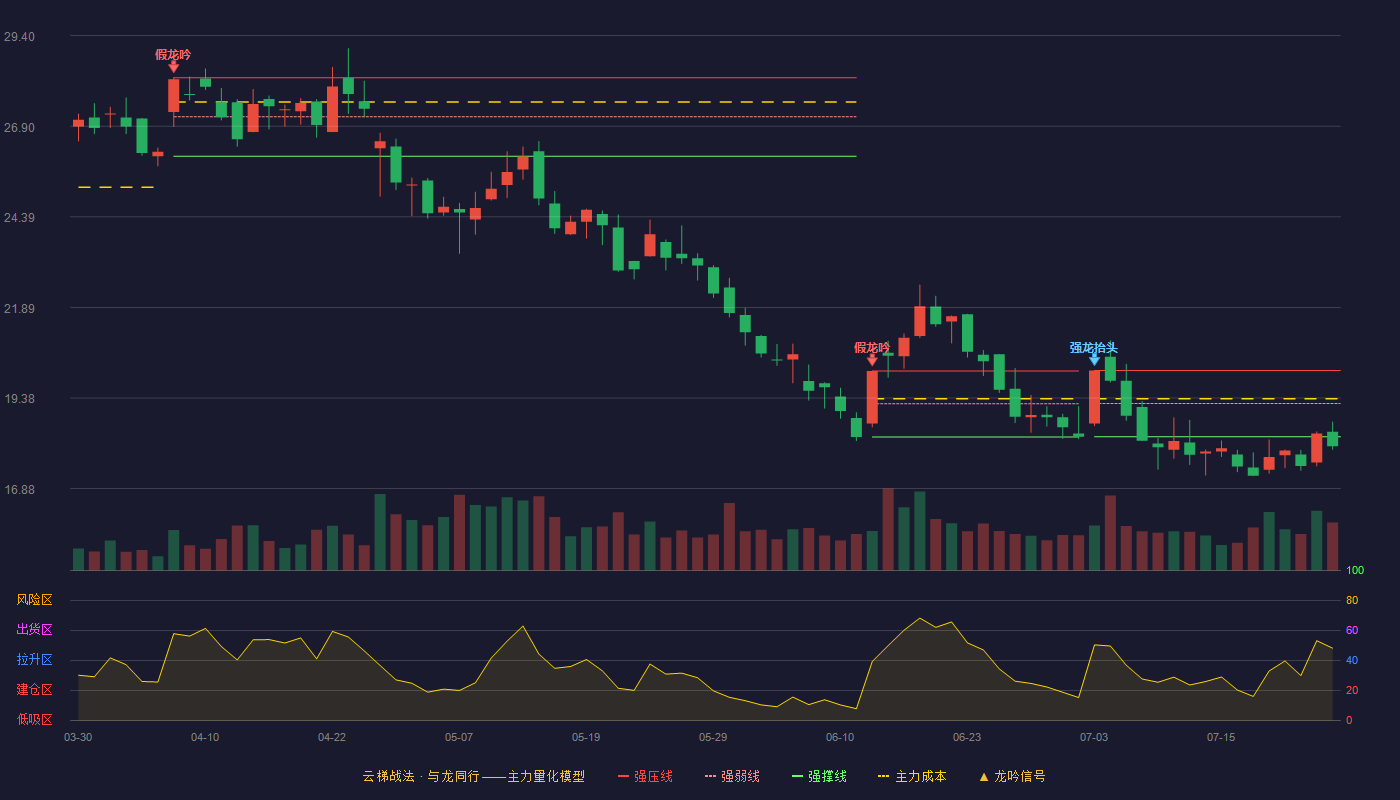Image resolution: width=1400 pixels, height=800 pixels.
Task: Click the 16.88 price axis label
Action: [19, 489]
